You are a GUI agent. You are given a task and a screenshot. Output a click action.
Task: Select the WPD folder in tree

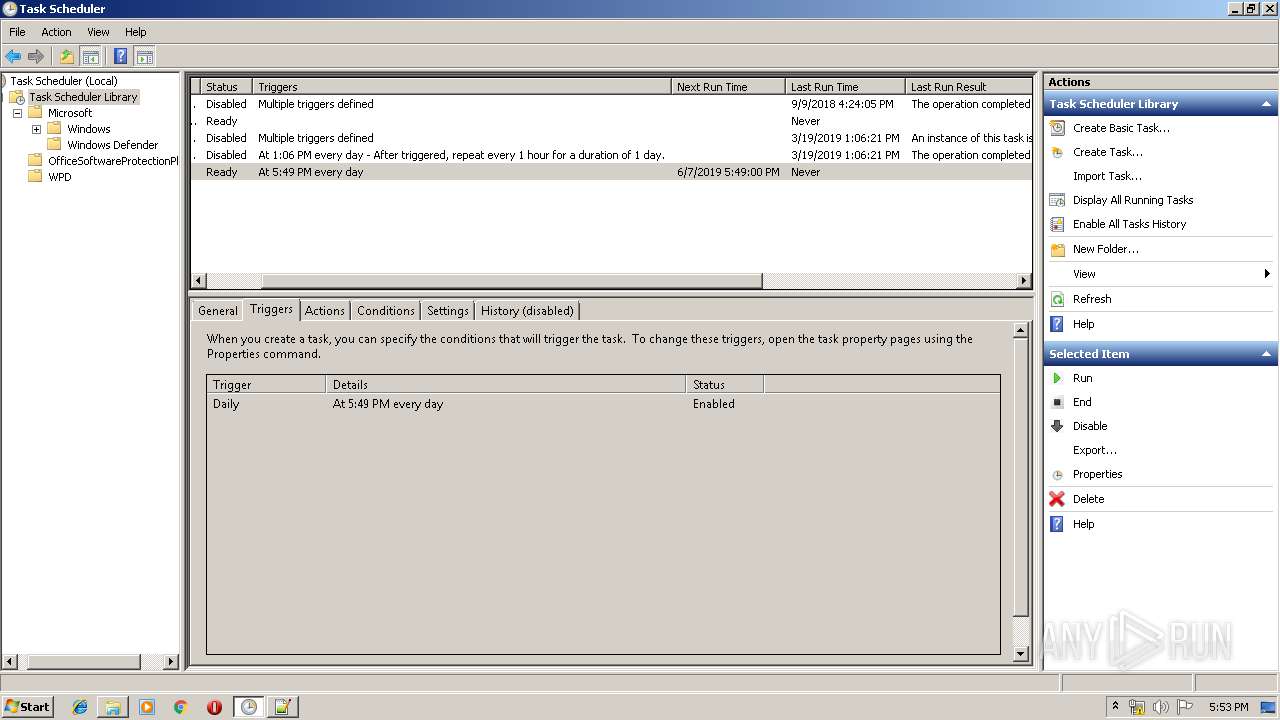(x=60, y=177)
